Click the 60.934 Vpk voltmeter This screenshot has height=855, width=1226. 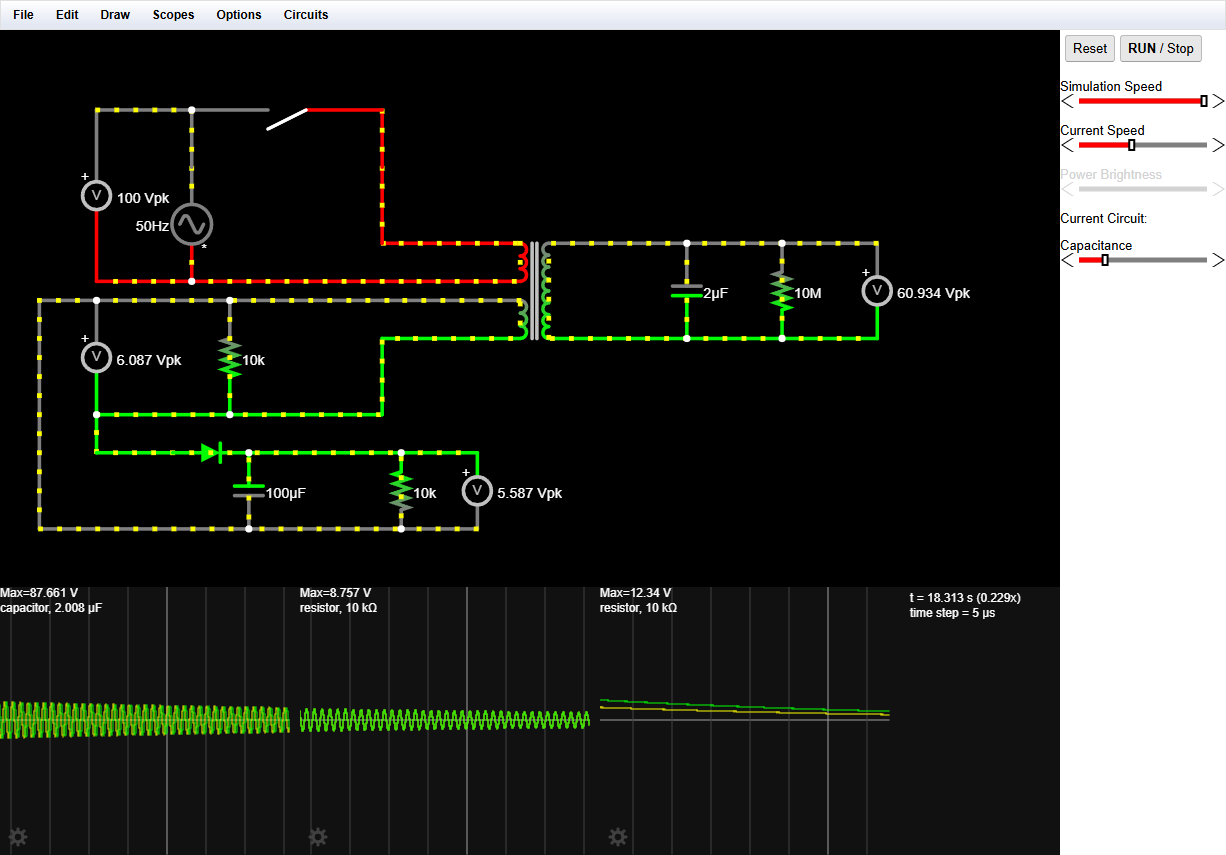coord(877,291)
